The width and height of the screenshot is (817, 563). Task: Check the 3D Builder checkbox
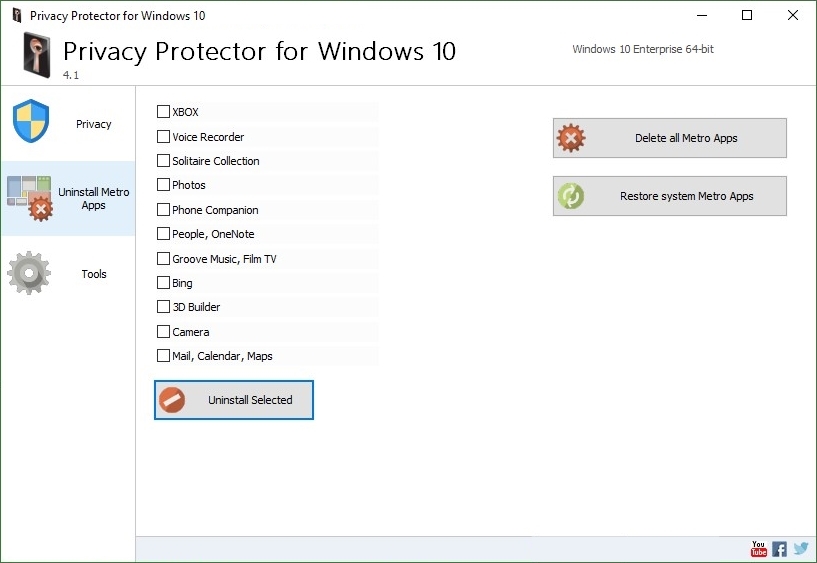pyautogui.click(x=163, y=306)
